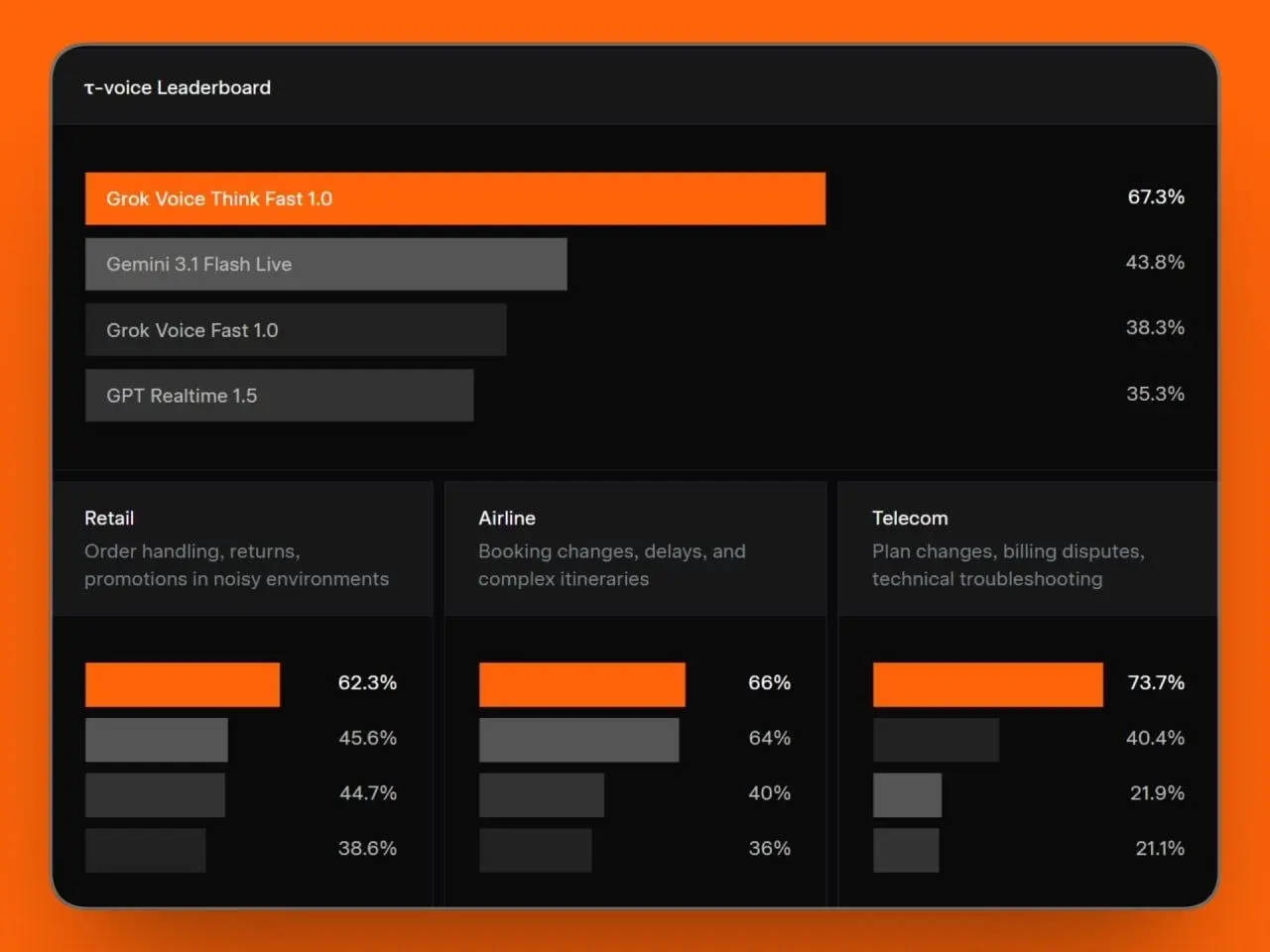Click the 21.1% Telecom value
The width and height of the screenshot is (1270, 952).
click(1160, 848)
